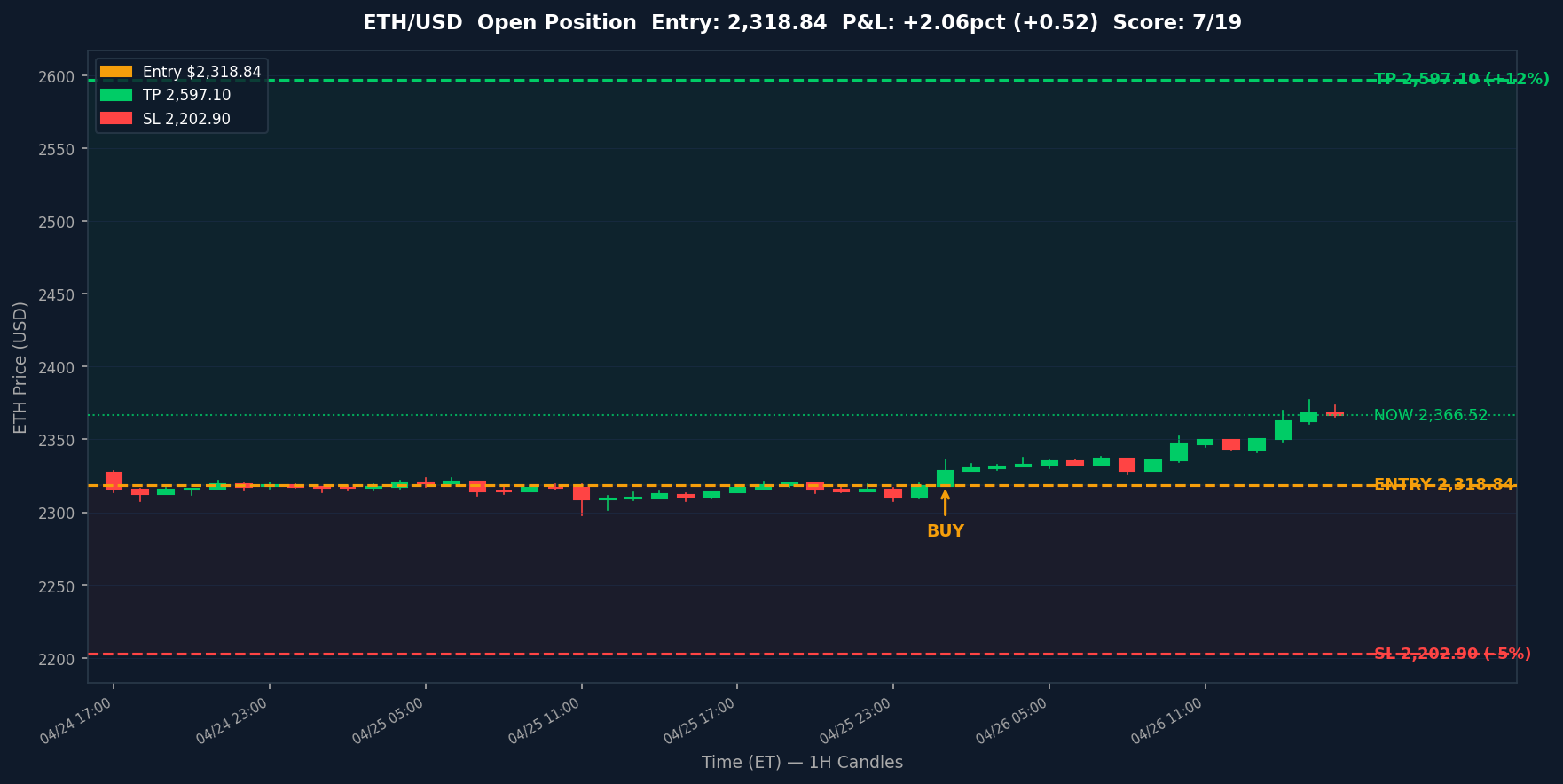Select legend text 'SL 2,202.90'
This screenshot has width=1563, height=784.
pos(187,119)
